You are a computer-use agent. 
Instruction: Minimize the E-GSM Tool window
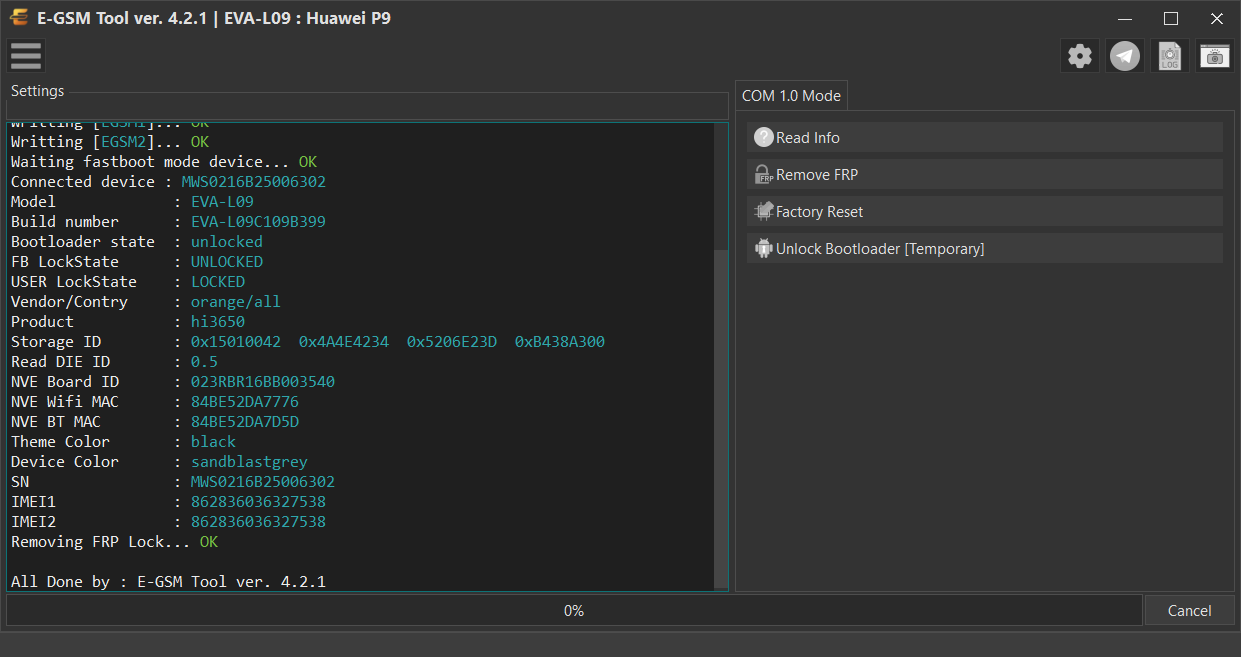point(1125,18)
